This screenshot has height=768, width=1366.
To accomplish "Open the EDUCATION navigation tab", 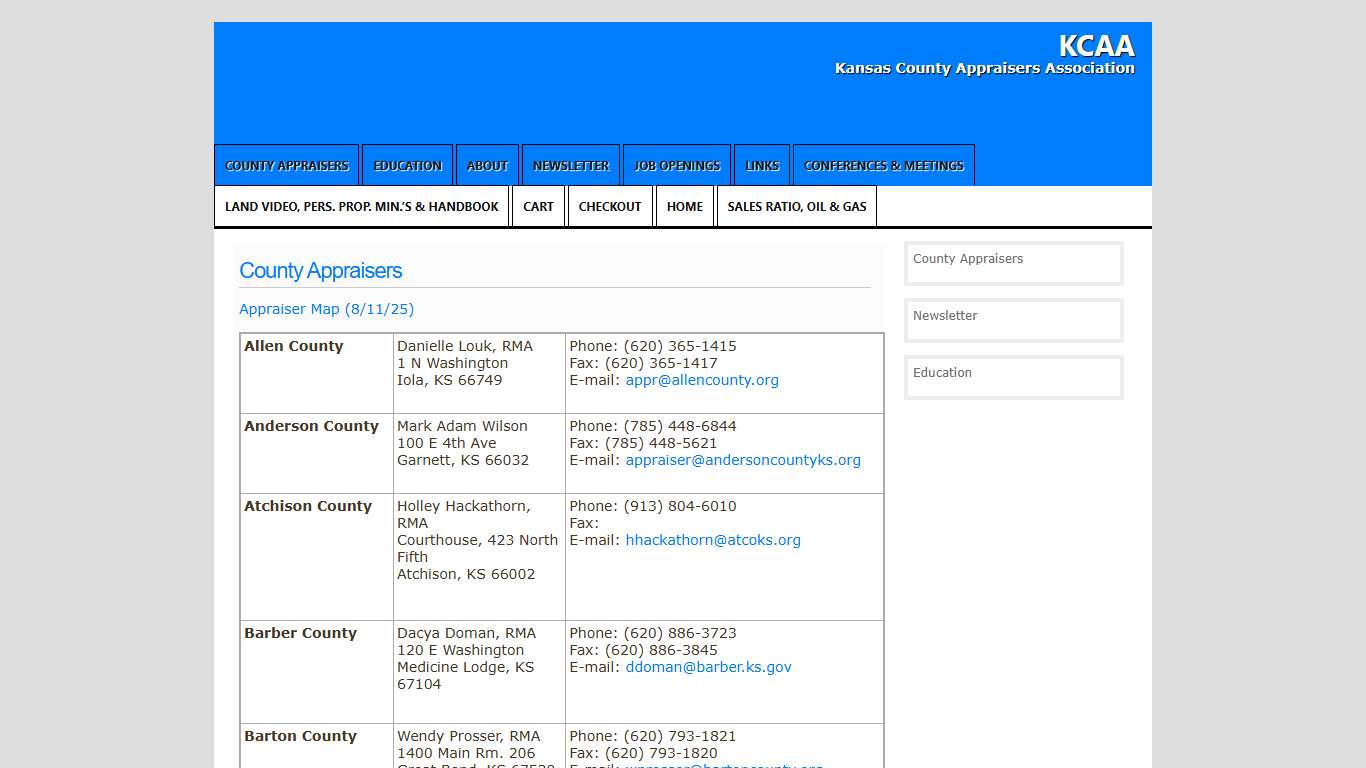I will [407, 165].
